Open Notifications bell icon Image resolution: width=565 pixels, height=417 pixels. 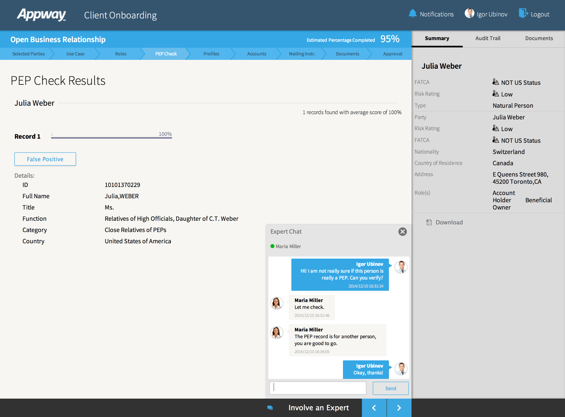pos(412,14)
